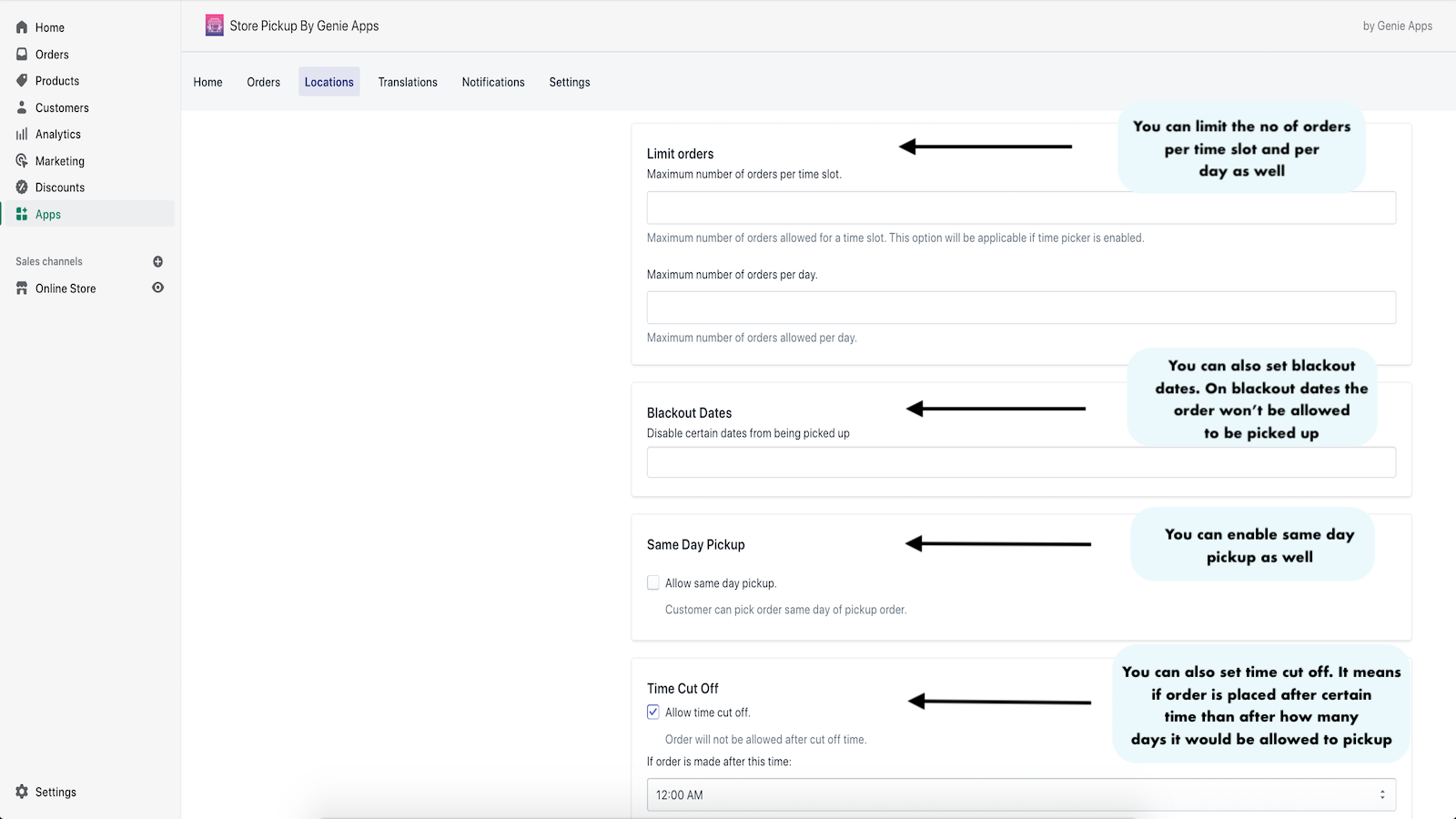Image resolution: width=1456 pixels, height=819 pixels.
Task: Enable Allow same day pickup checkbox
Action: point(653,582)
